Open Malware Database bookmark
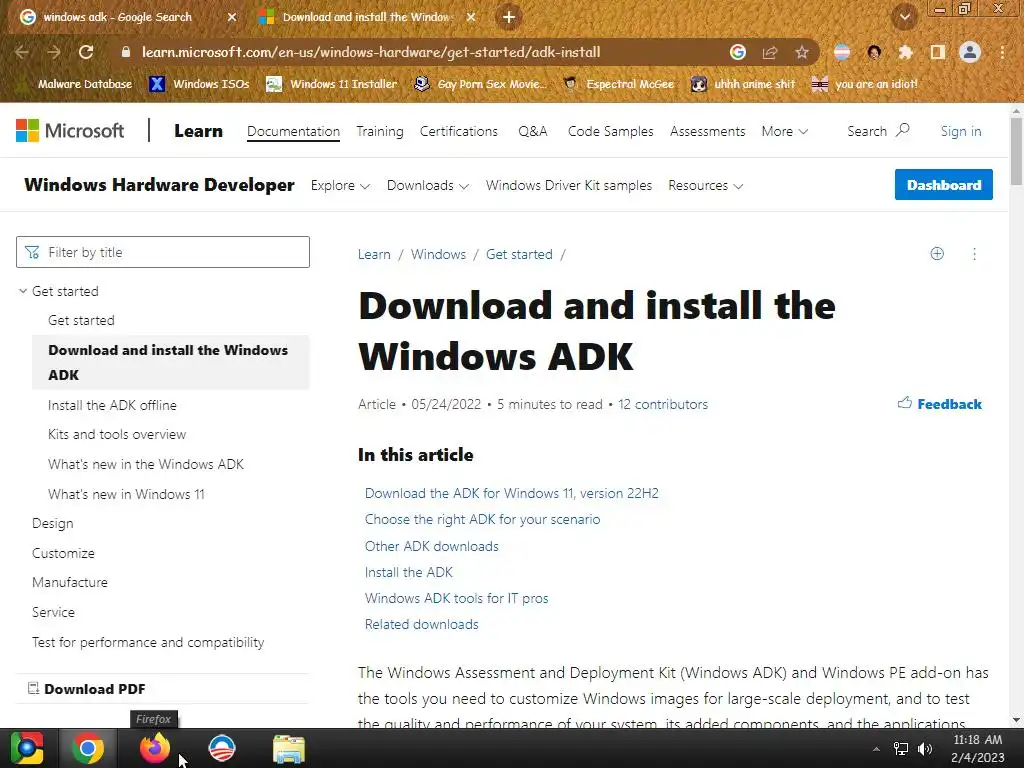This screenshot has height=768, width=1024. click(x=84, y=84)
